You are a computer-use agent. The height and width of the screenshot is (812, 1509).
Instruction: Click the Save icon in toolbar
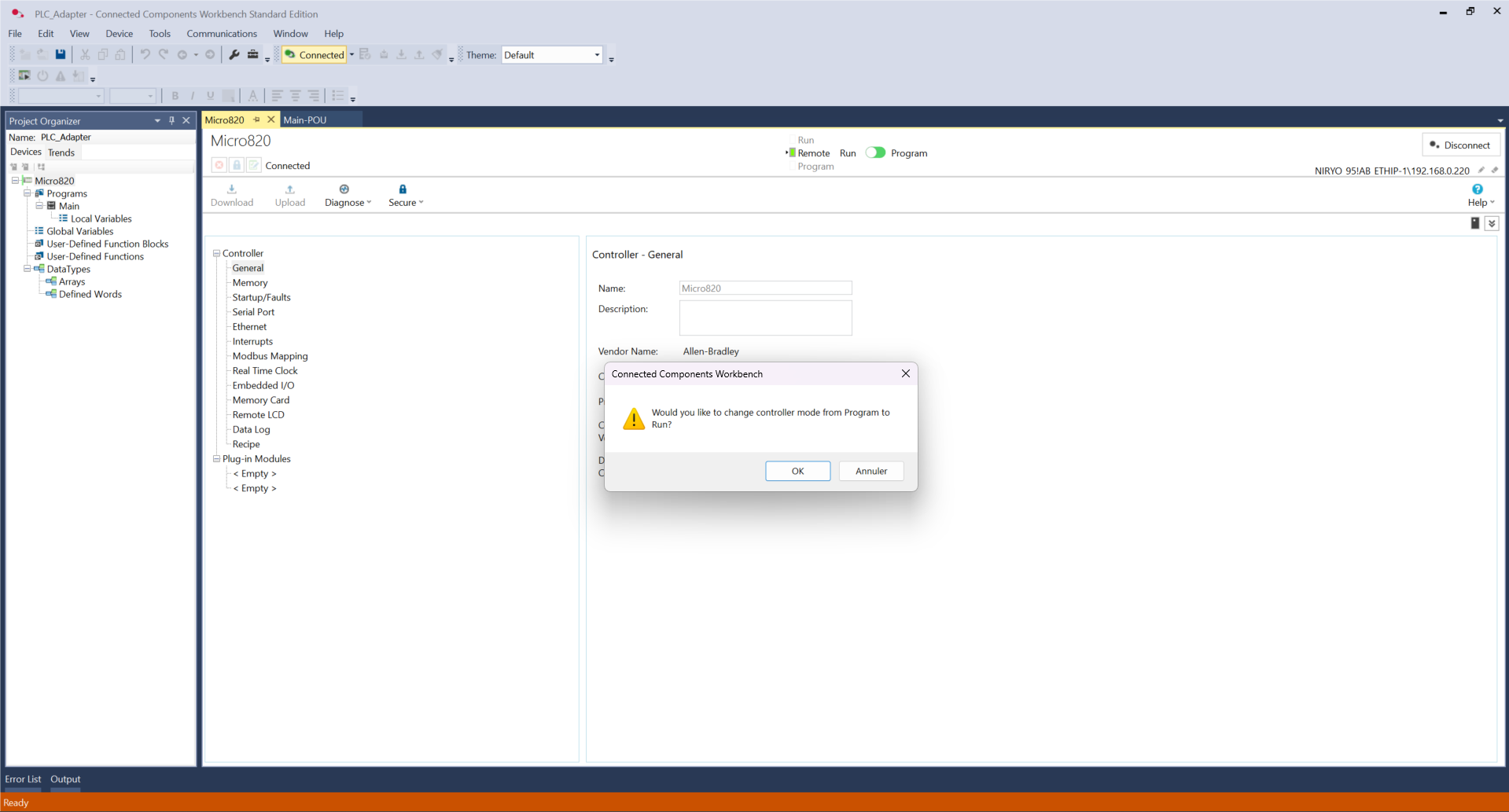pos(61,54)
